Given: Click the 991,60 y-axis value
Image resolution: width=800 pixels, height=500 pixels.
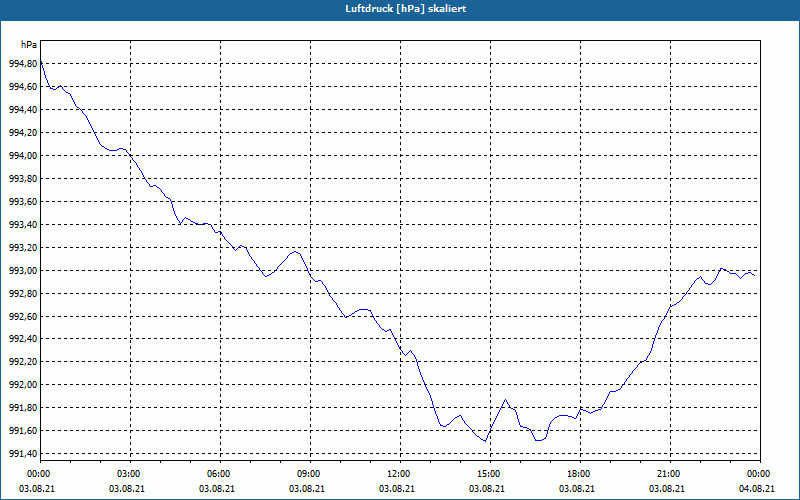Looking at the screenshot, I should pos(23,431).
